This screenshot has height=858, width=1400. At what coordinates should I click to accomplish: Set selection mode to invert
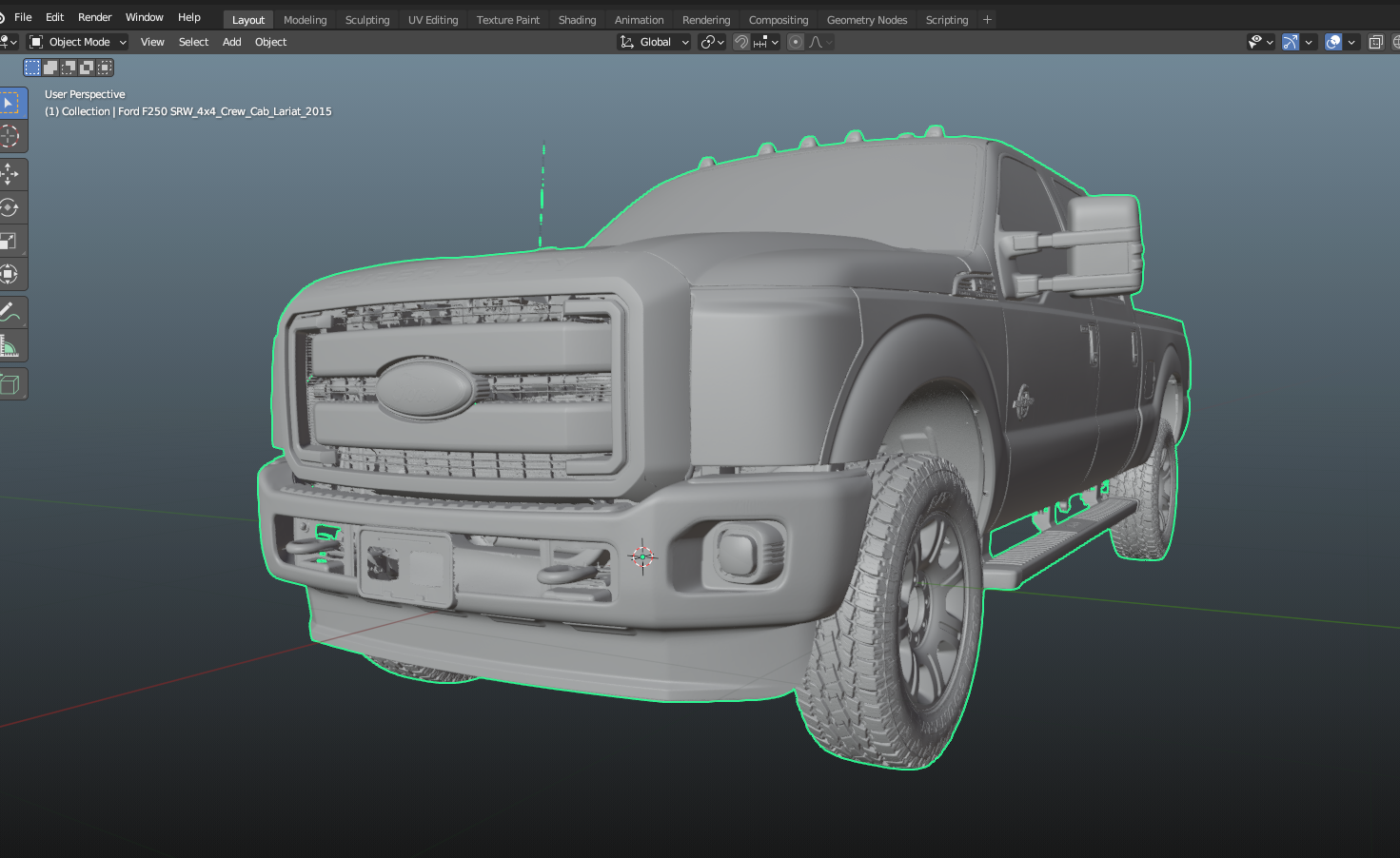pyautogui.click(x=87, y=68)
